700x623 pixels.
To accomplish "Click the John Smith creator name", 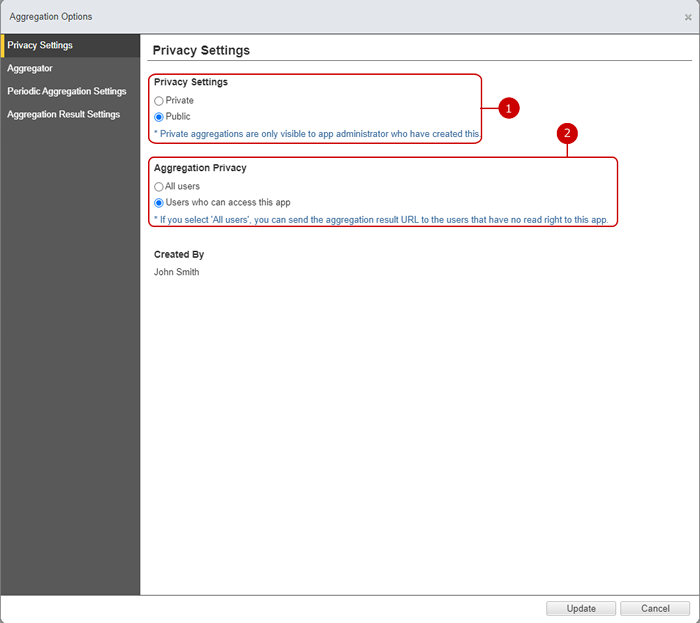I will click(176, 272).
